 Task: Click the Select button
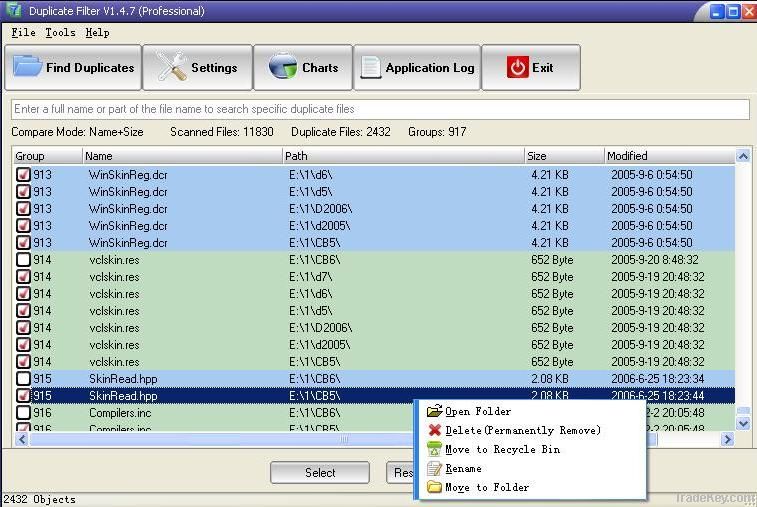(320, 472)
